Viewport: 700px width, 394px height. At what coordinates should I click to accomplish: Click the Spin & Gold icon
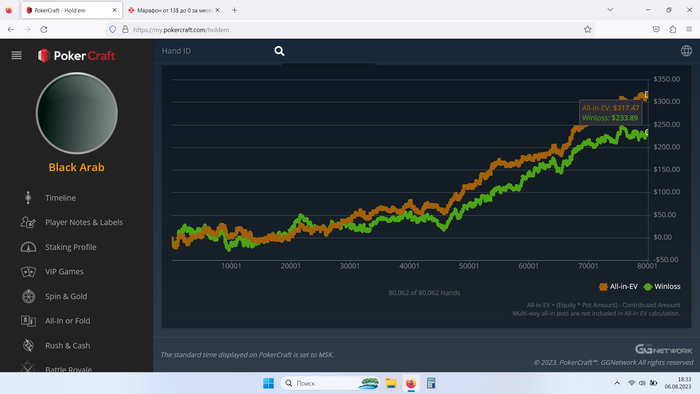click(28, 296)
